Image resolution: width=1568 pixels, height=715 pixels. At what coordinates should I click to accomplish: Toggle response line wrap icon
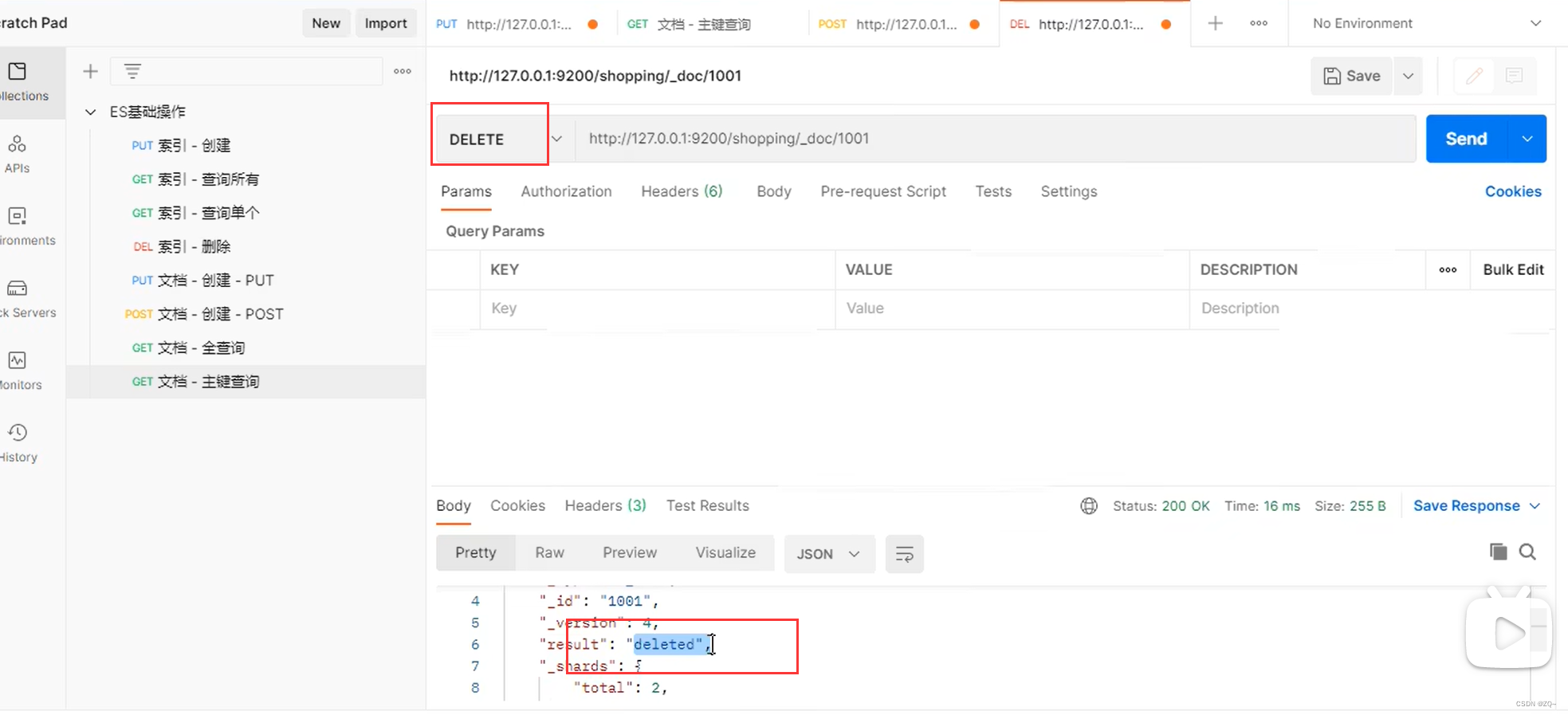(905, 554)
